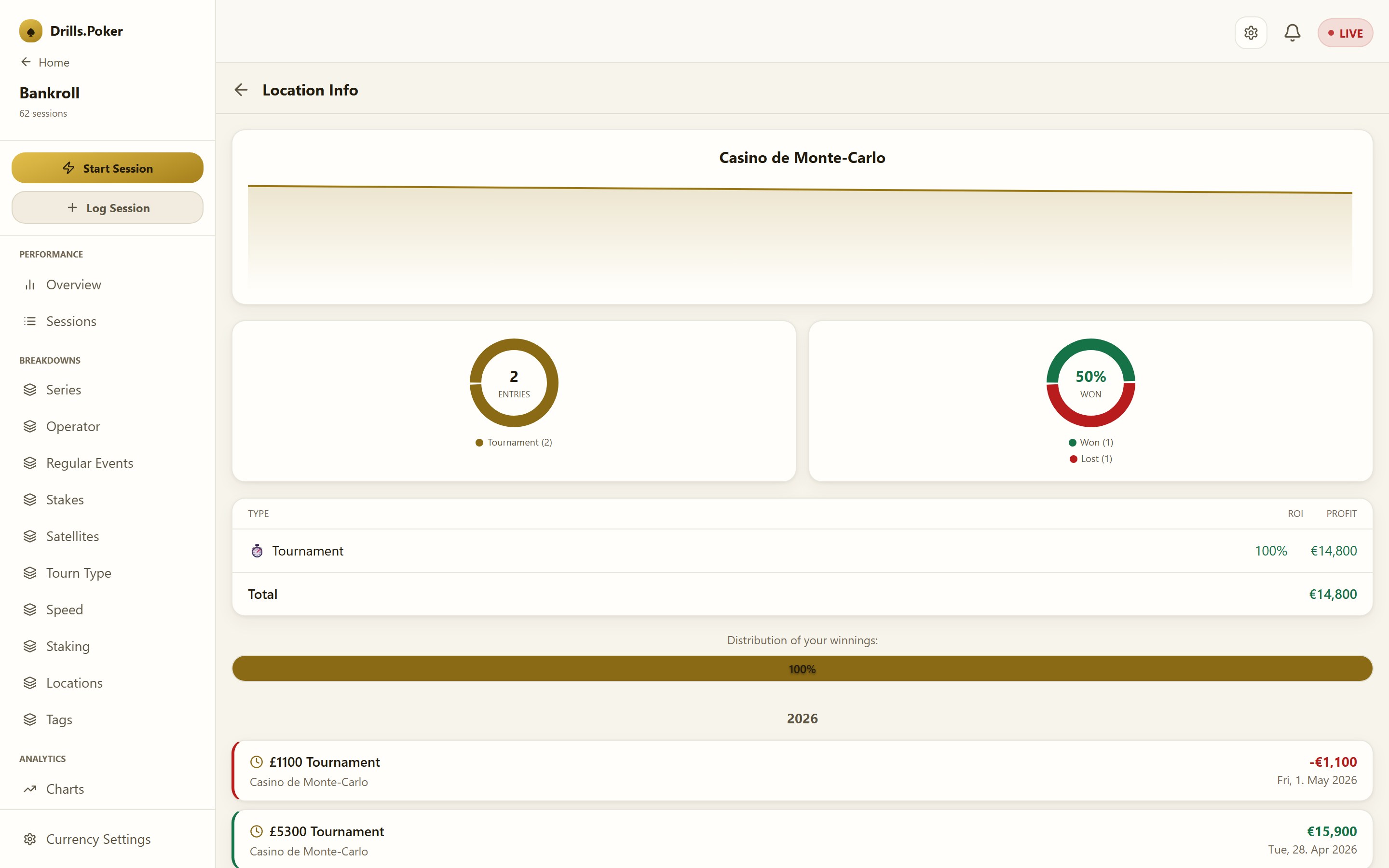Click the Locations layers icon
The image size is (1389, 868).
point(30,683)
